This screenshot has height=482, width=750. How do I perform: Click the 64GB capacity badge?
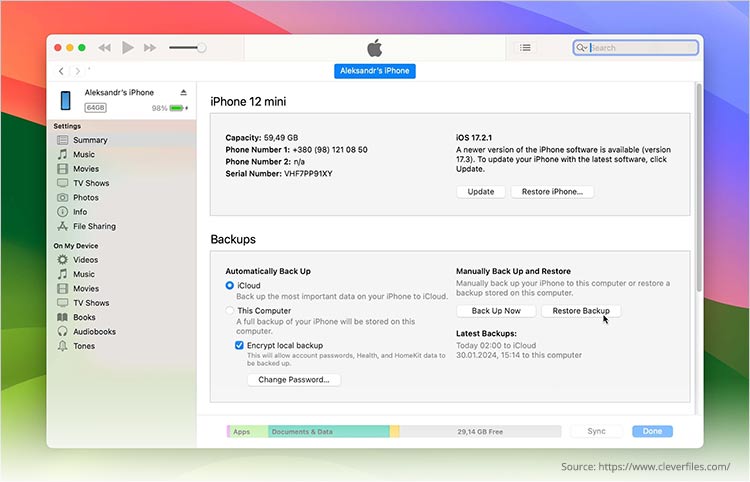point(96,108)
